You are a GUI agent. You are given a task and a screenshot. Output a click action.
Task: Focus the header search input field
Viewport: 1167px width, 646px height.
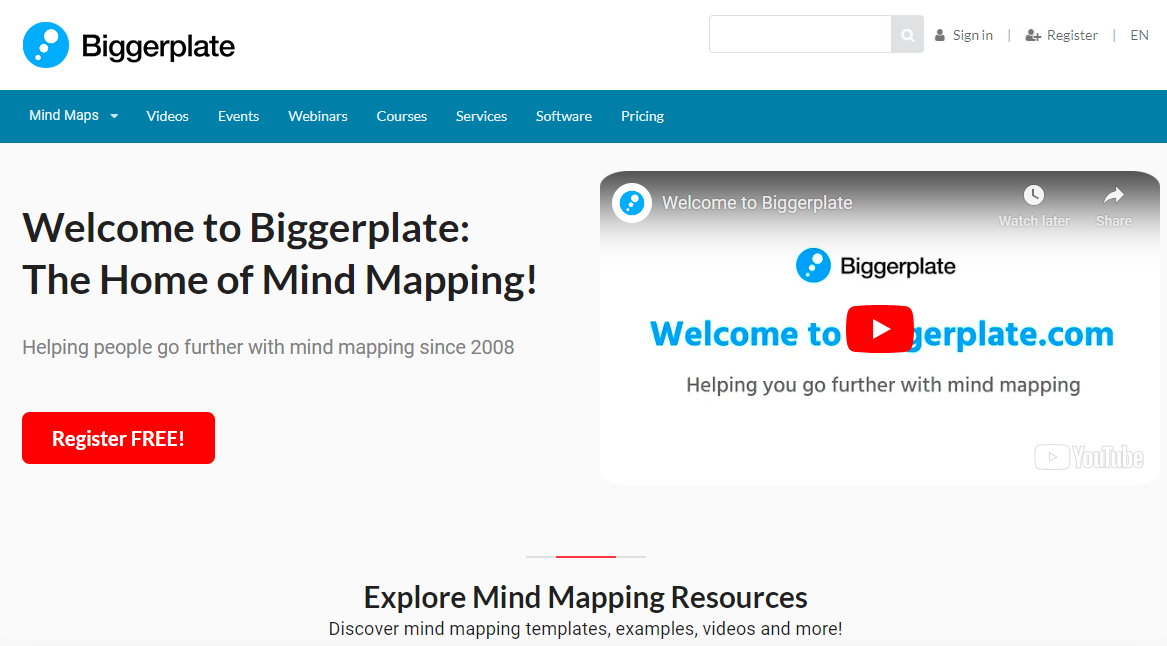tap(800, 34)
